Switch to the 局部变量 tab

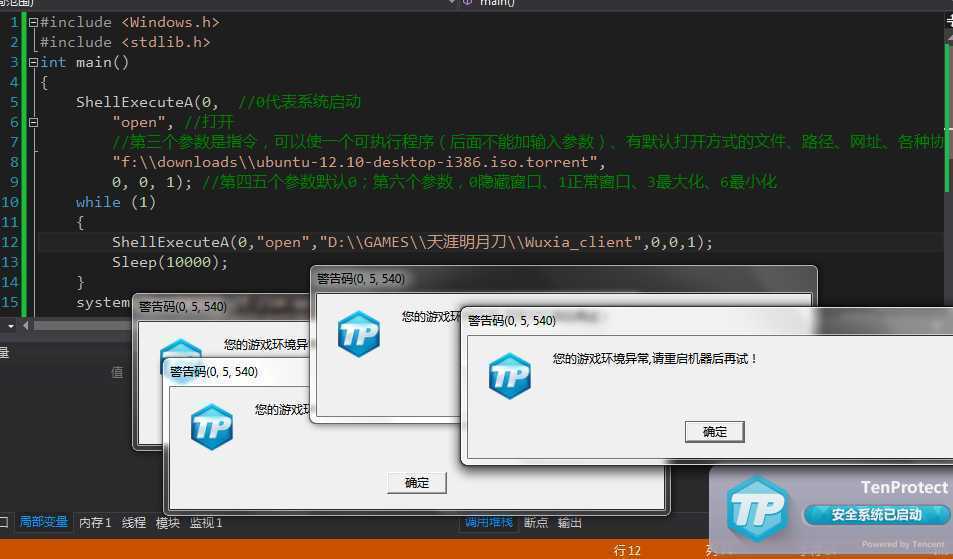(x=44, y=522)
